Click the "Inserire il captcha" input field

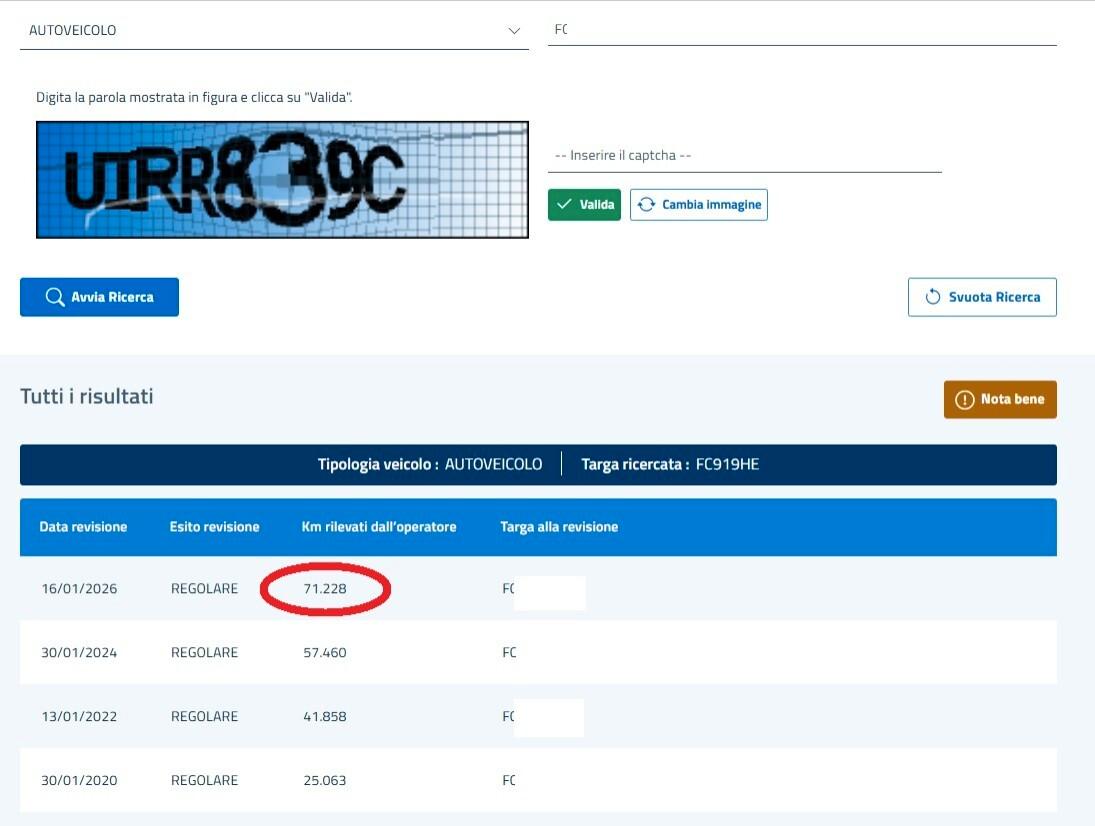[744, 155]
